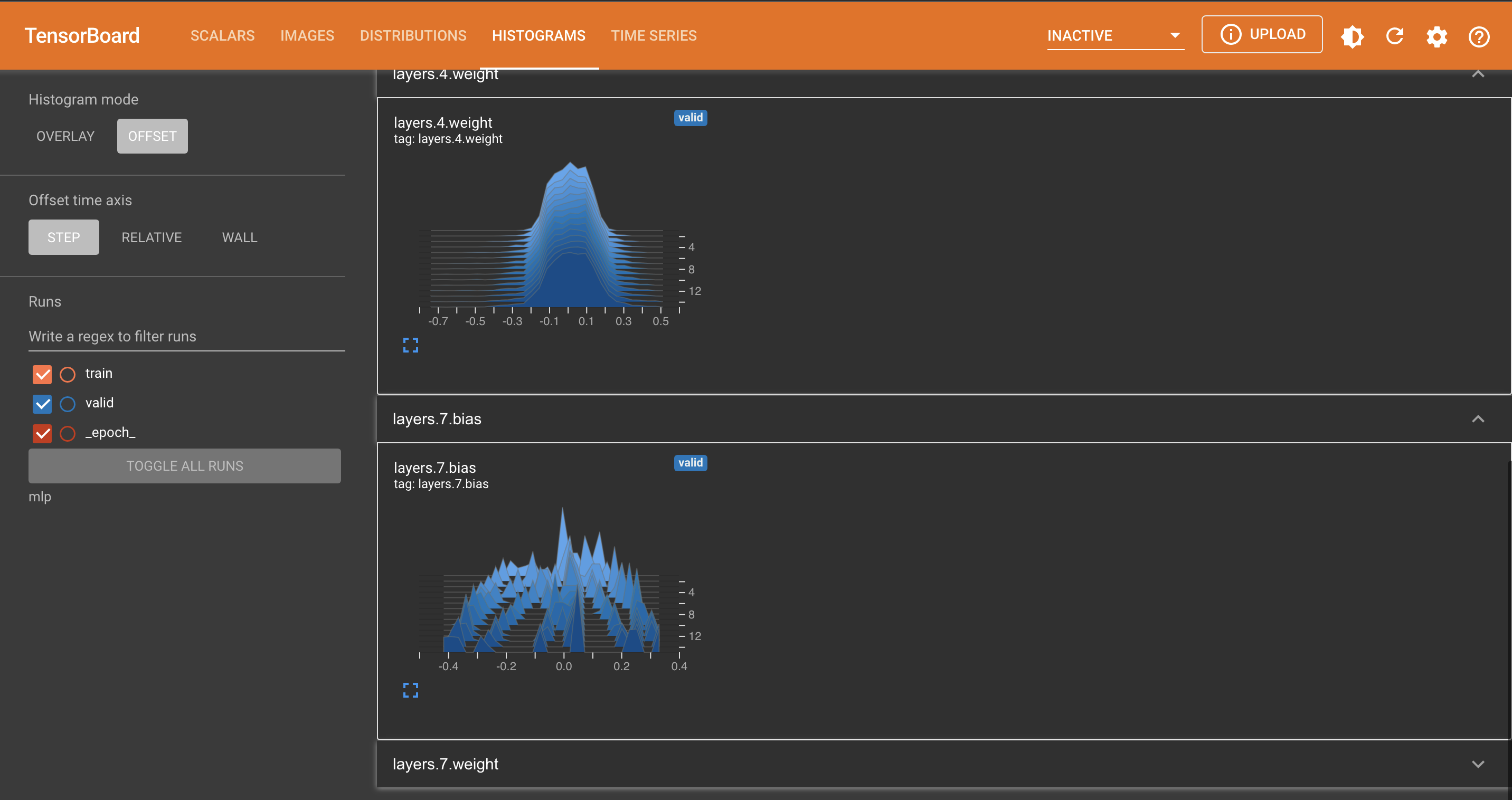This screenshot has width=1512, height=800.
Task: Collapse the layers.7.bias section
Action: pyautogui.click(x=1479, y=419)
